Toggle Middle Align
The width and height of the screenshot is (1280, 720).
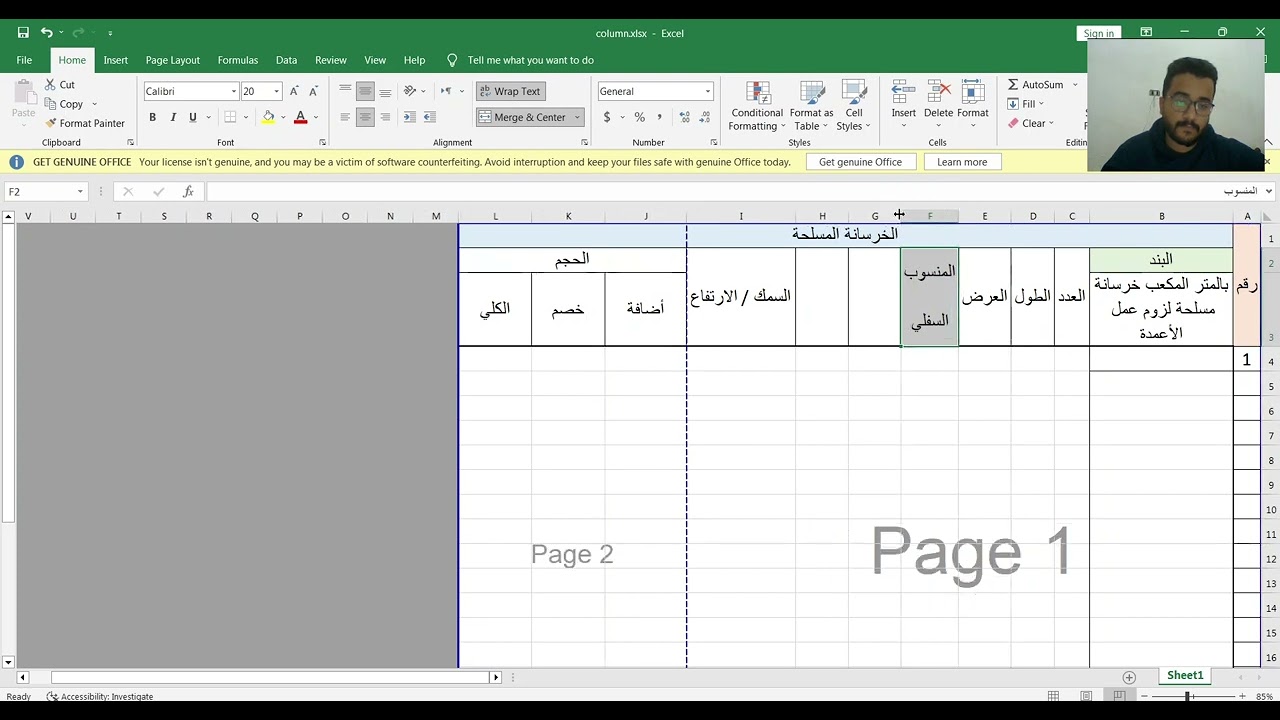click(365, 91)
